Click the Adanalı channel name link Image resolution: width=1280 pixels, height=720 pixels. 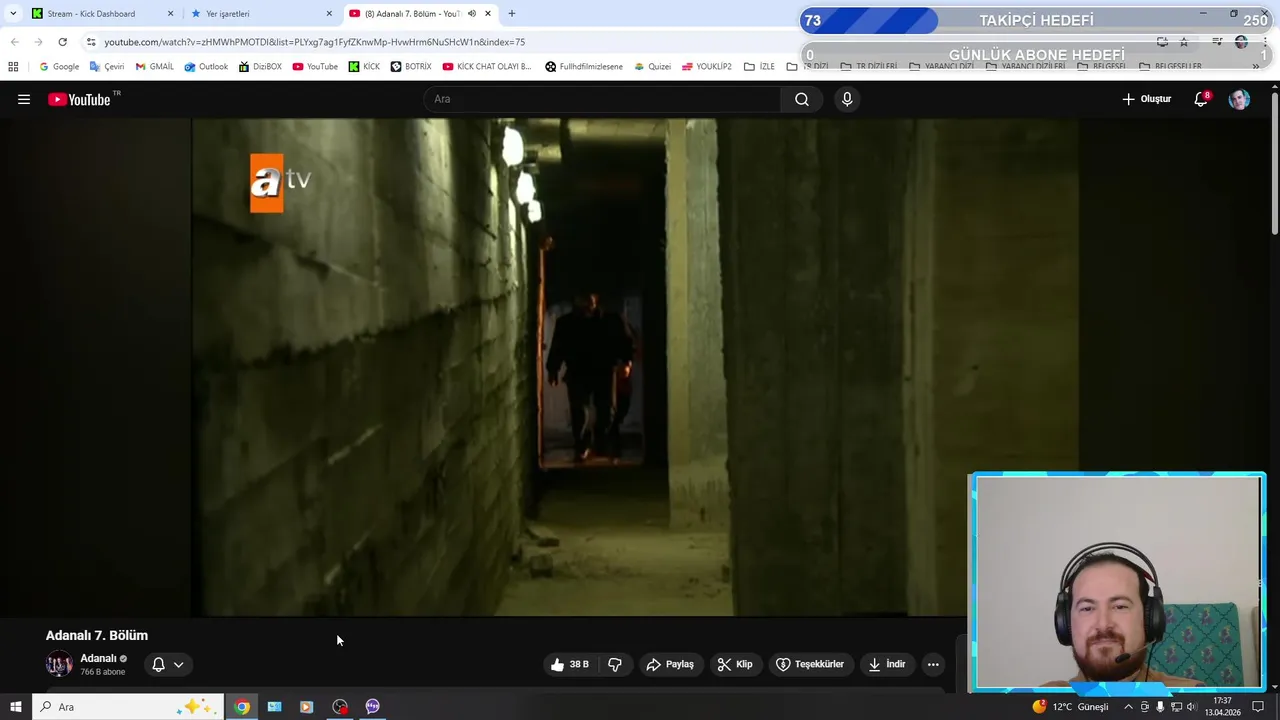(98, 658)
